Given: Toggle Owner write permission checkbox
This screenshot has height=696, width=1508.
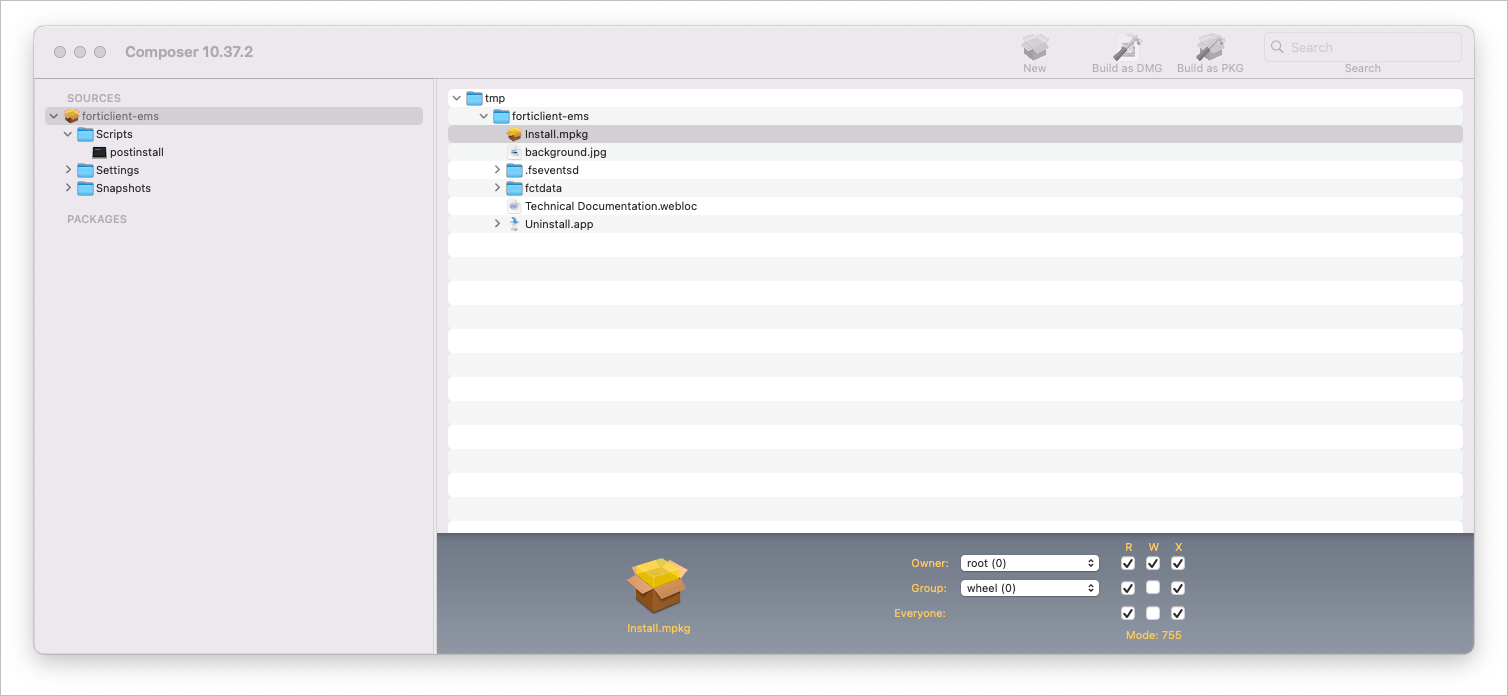Looking at the screenshot, I should (1153, 563).
